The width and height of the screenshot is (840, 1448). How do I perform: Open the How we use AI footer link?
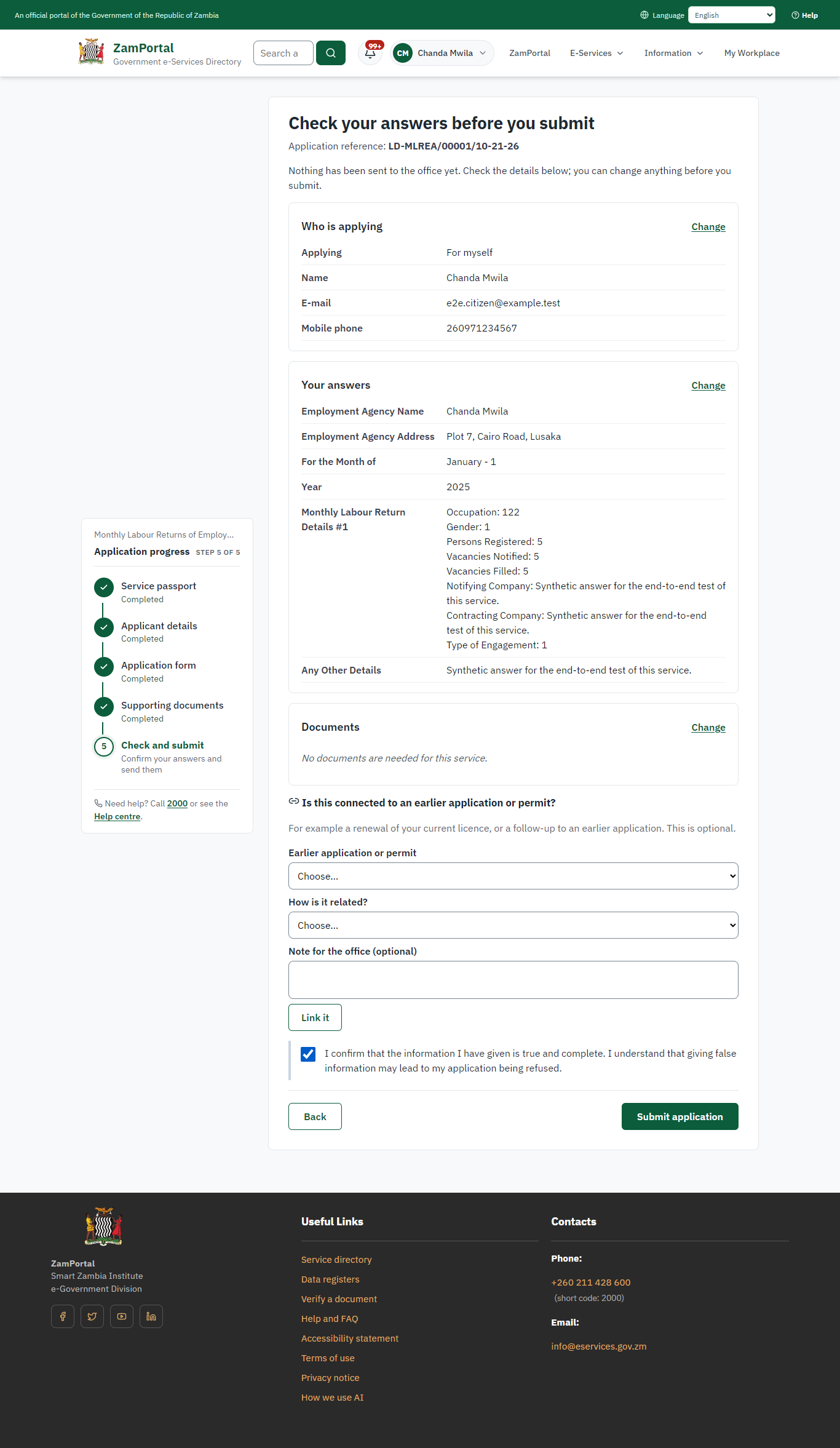click(x=332, y=1398)
